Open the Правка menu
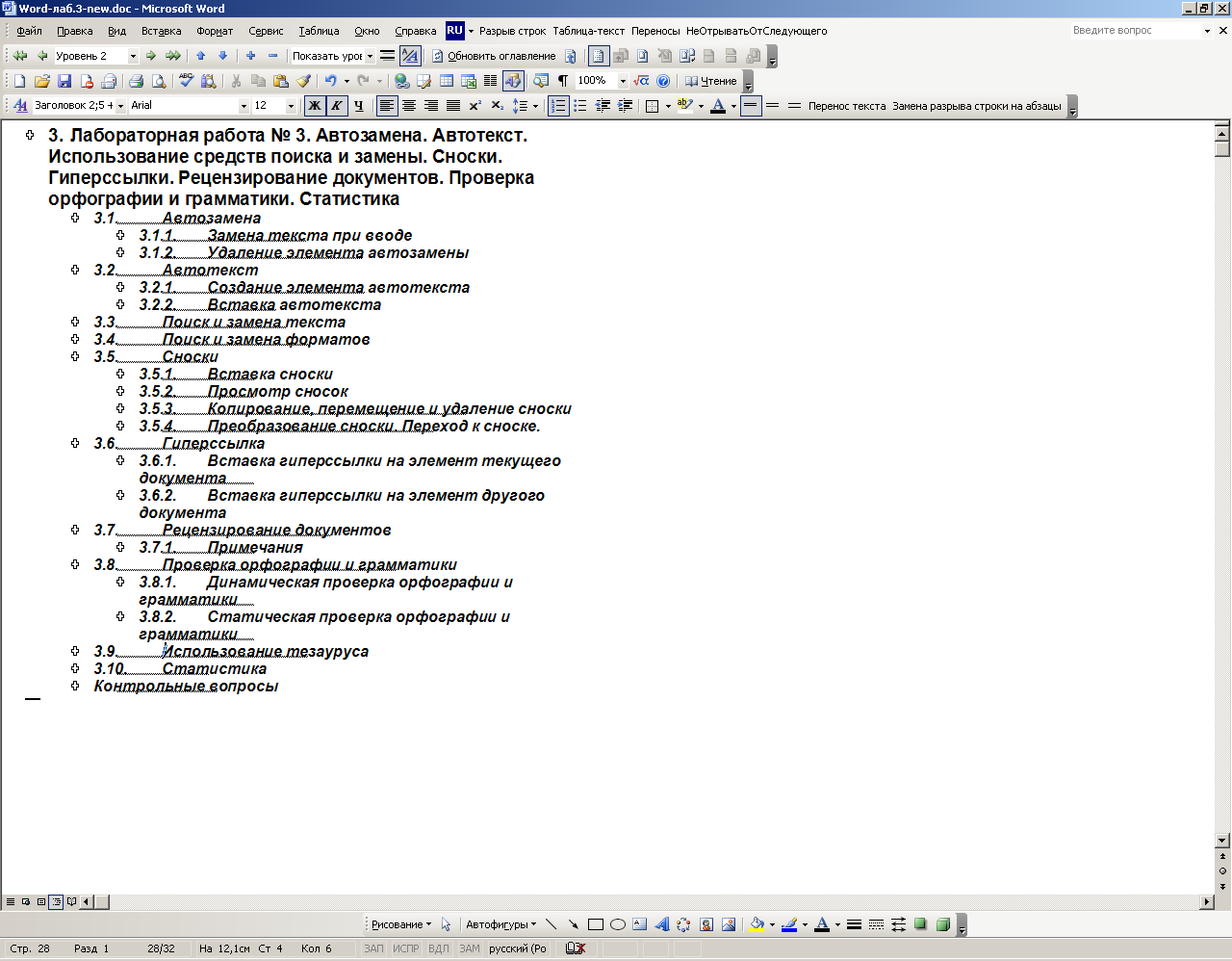 click(x=75, y=31)
